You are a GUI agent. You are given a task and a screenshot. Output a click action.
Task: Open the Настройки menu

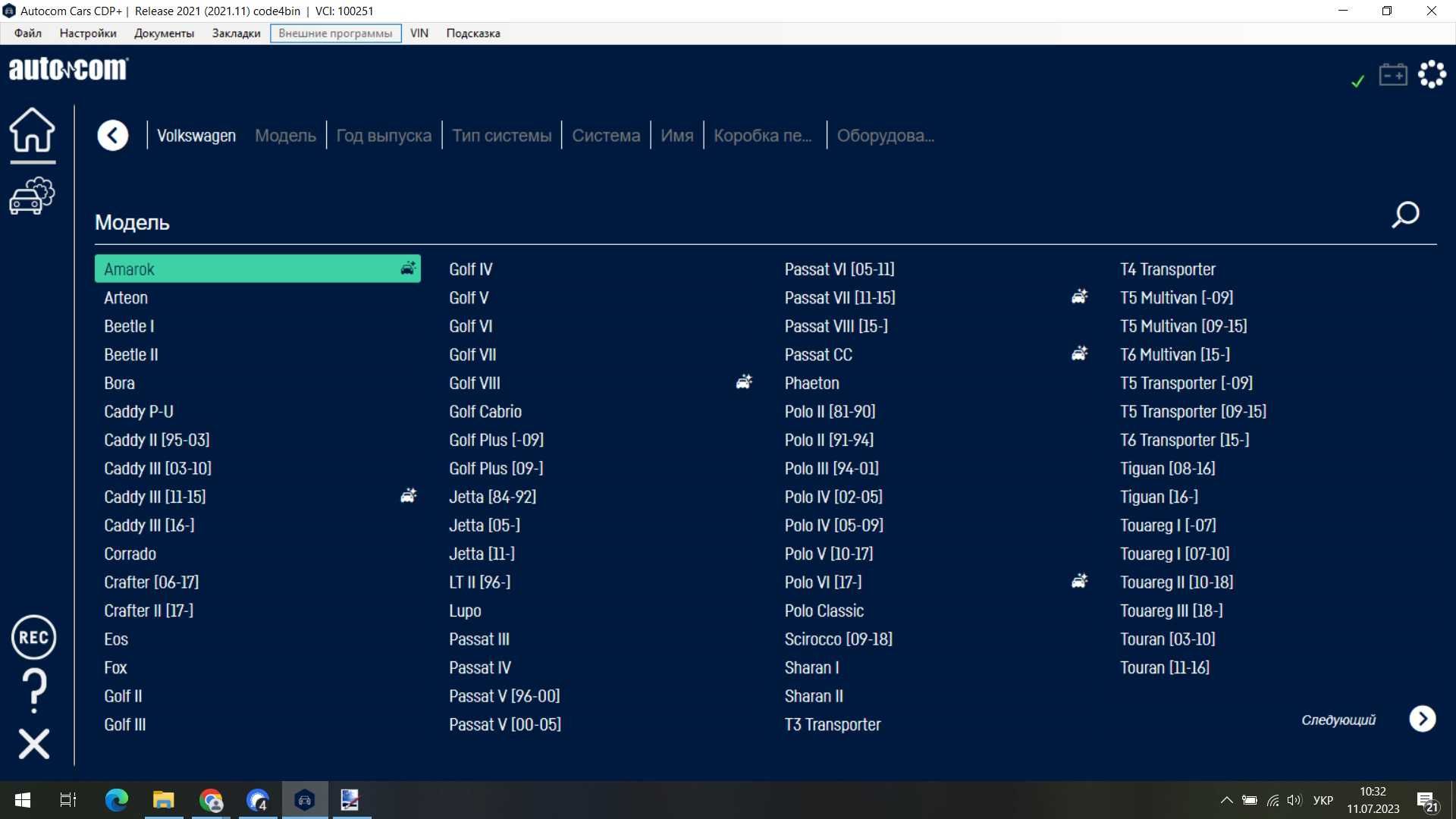pyautogui.click(x=88, y=33)
